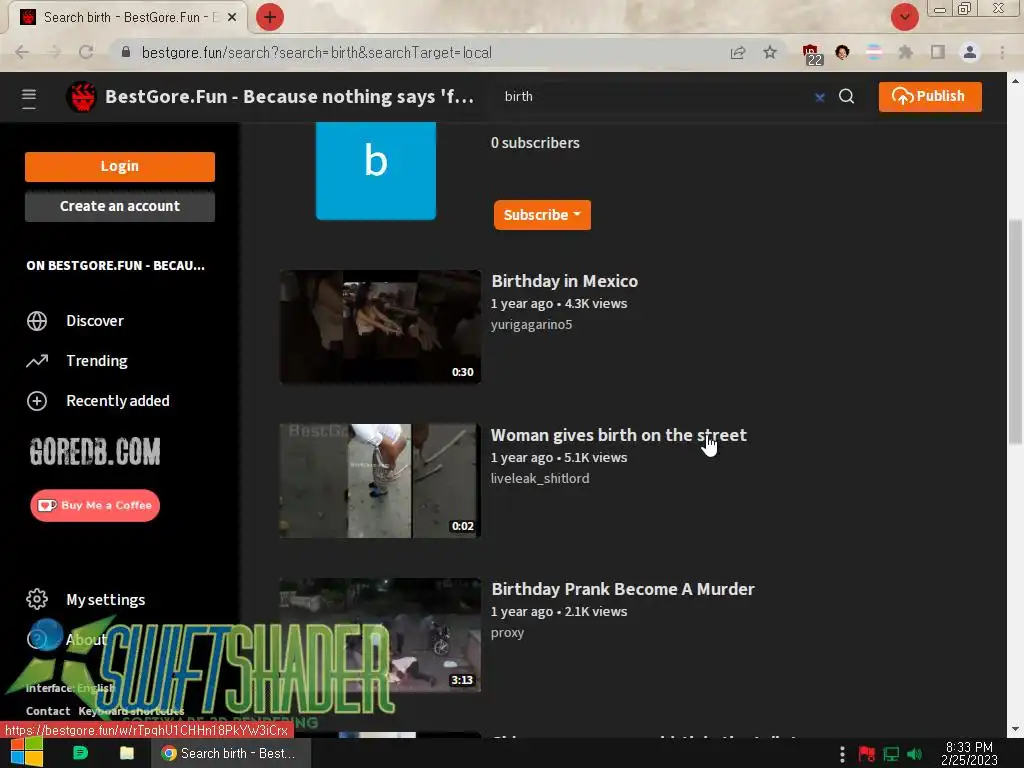This screenshot has width=1024, height=768.
Task: Click the Publish upload button
Action: [x=929, y=97]
